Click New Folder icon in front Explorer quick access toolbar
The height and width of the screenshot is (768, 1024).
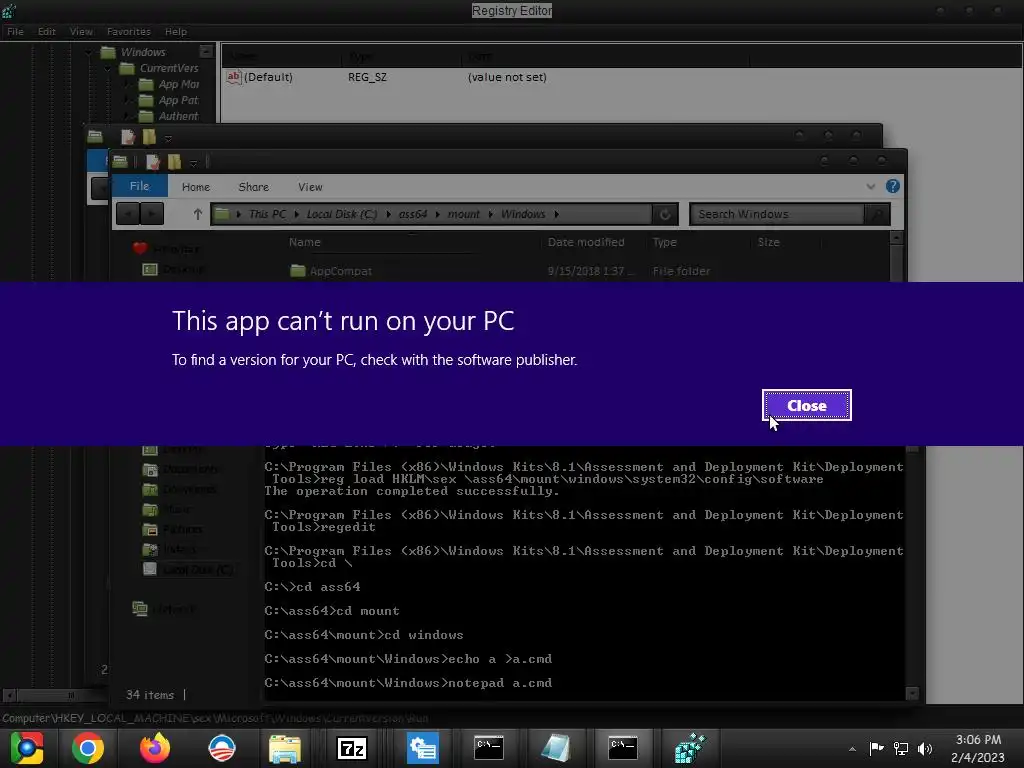(x=174, y=161)
